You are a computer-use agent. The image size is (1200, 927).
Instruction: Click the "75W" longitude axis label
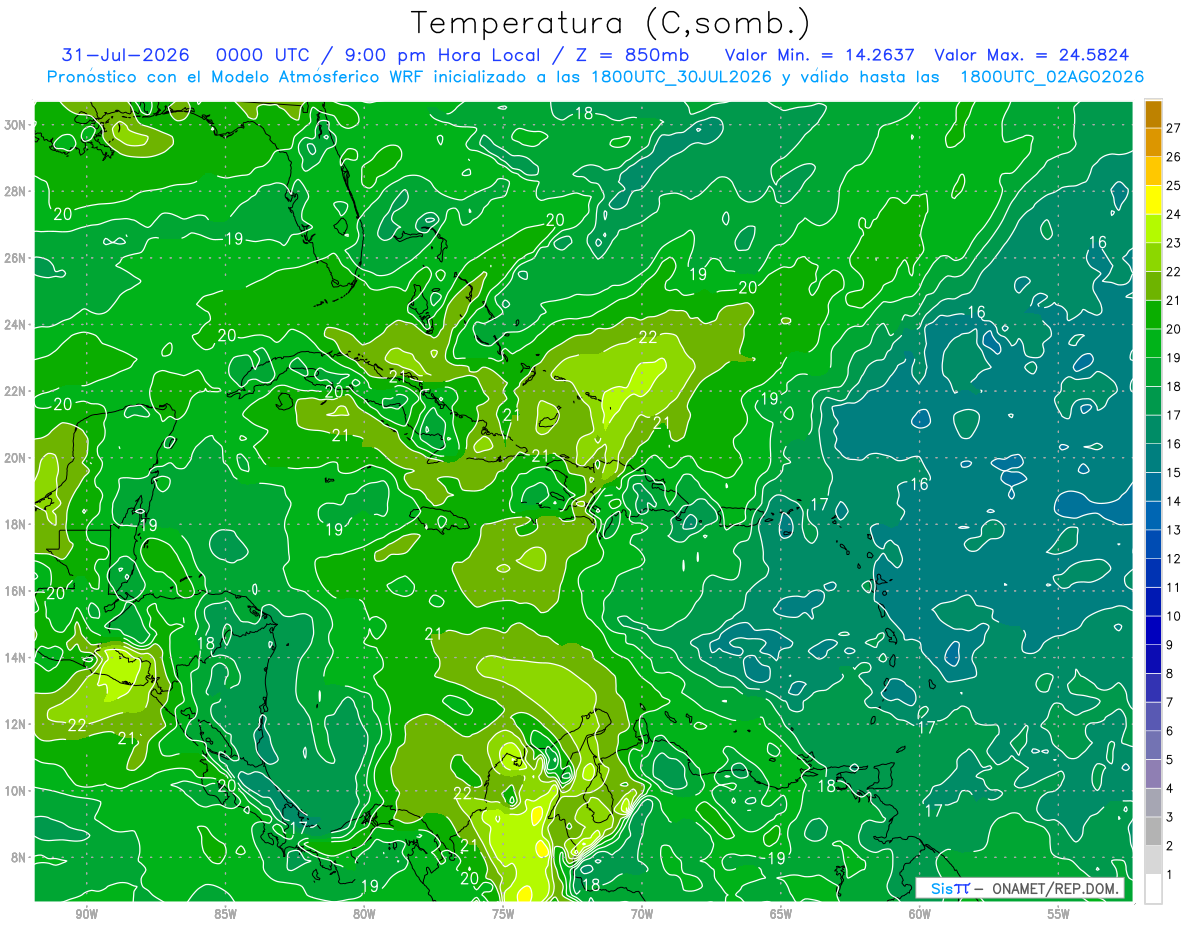coord(503,914)
